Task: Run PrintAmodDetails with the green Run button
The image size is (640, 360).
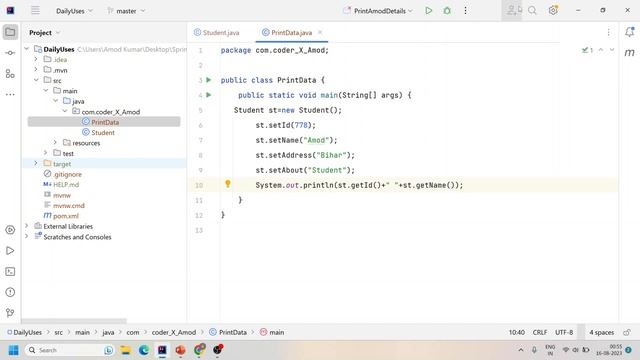Action: pyautogui.click(x=429, y=11)
